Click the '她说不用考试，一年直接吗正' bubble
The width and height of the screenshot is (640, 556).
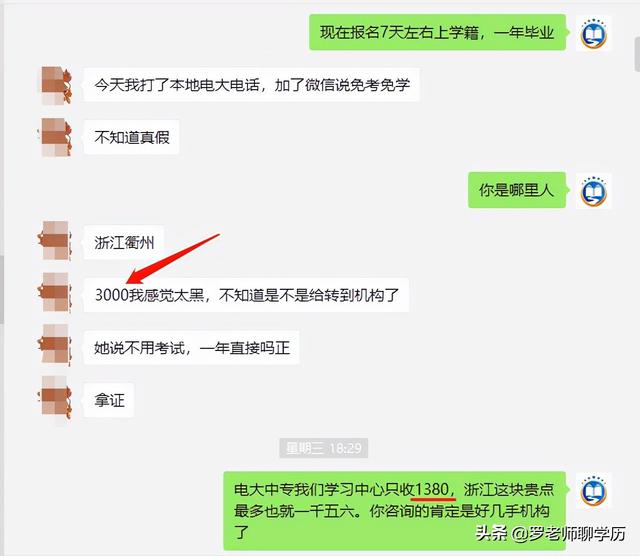point(191,347)
